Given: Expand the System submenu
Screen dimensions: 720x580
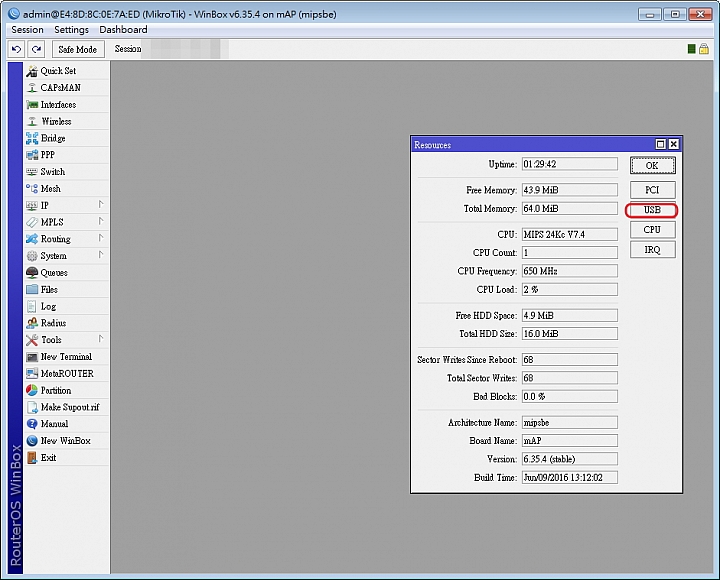Looking at the screenshot, I should [x=53, y=256].
